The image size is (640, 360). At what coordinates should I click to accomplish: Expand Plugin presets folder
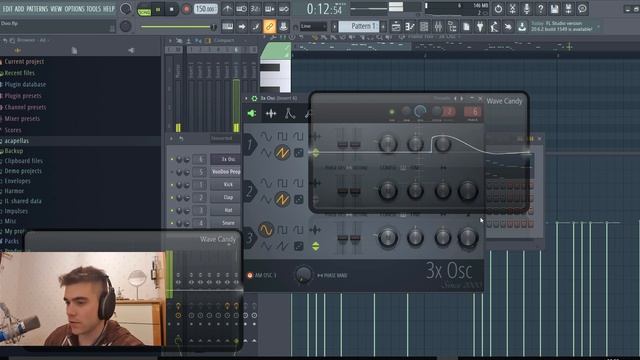22,96
